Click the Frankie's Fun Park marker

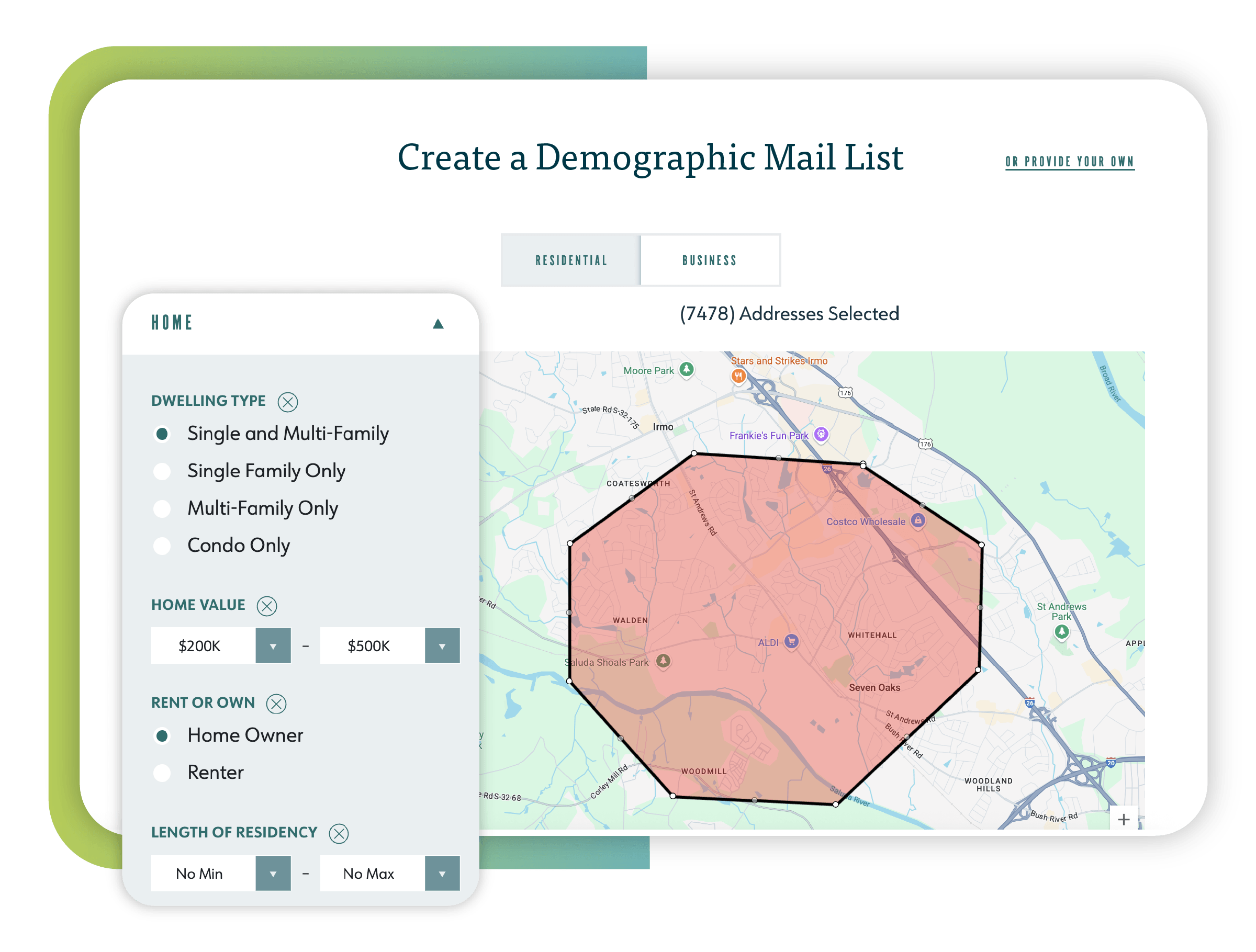pyautogui.click(x=821, y=434)
